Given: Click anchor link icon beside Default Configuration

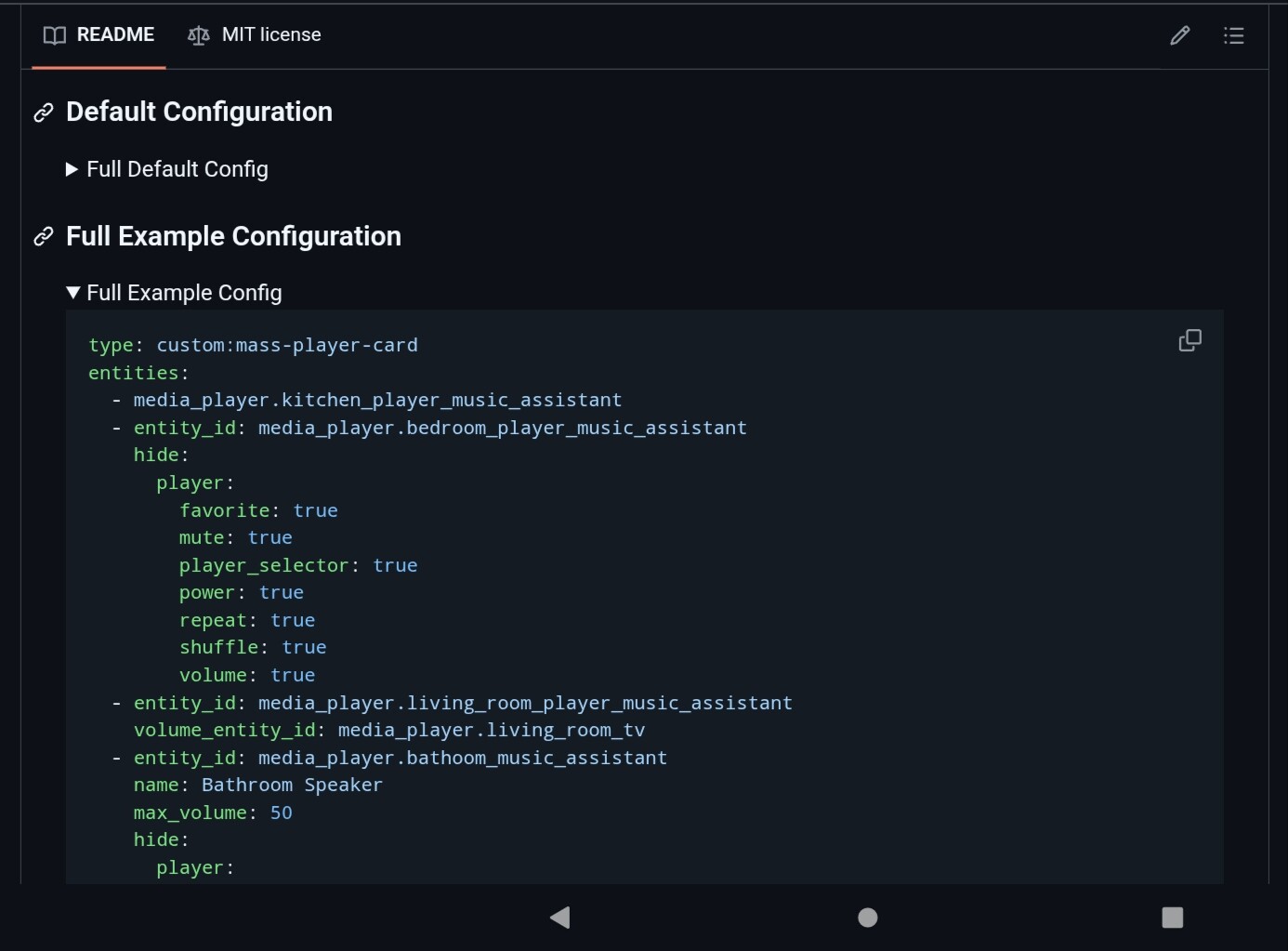Looking at the screenshot, I should coord(44,112).
